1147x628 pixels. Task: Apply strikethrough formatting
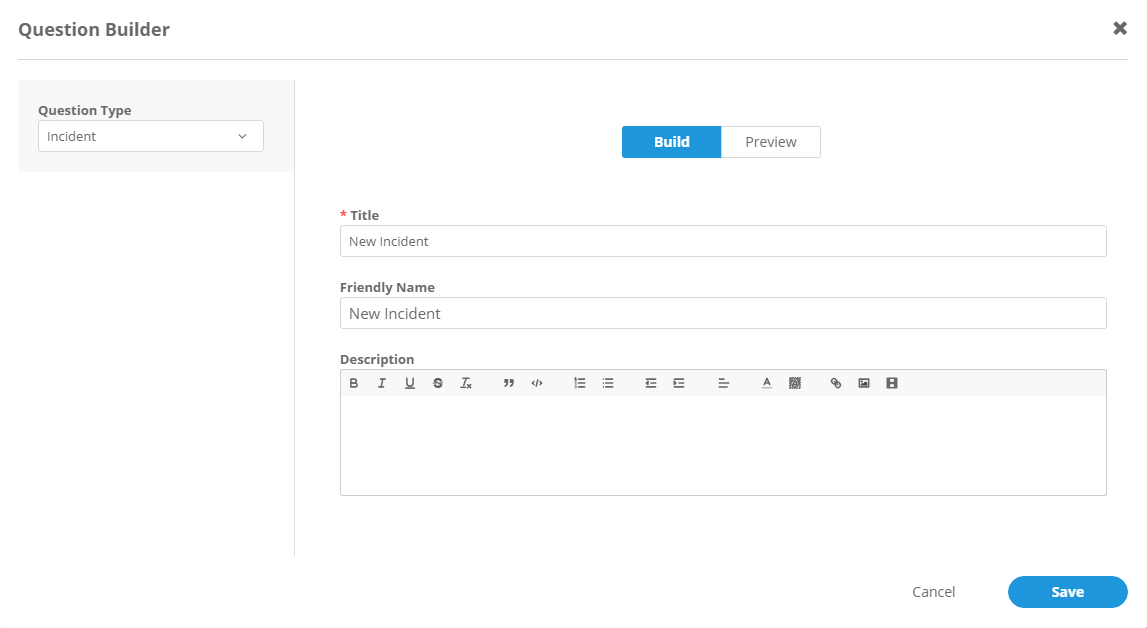coord(438,383)
